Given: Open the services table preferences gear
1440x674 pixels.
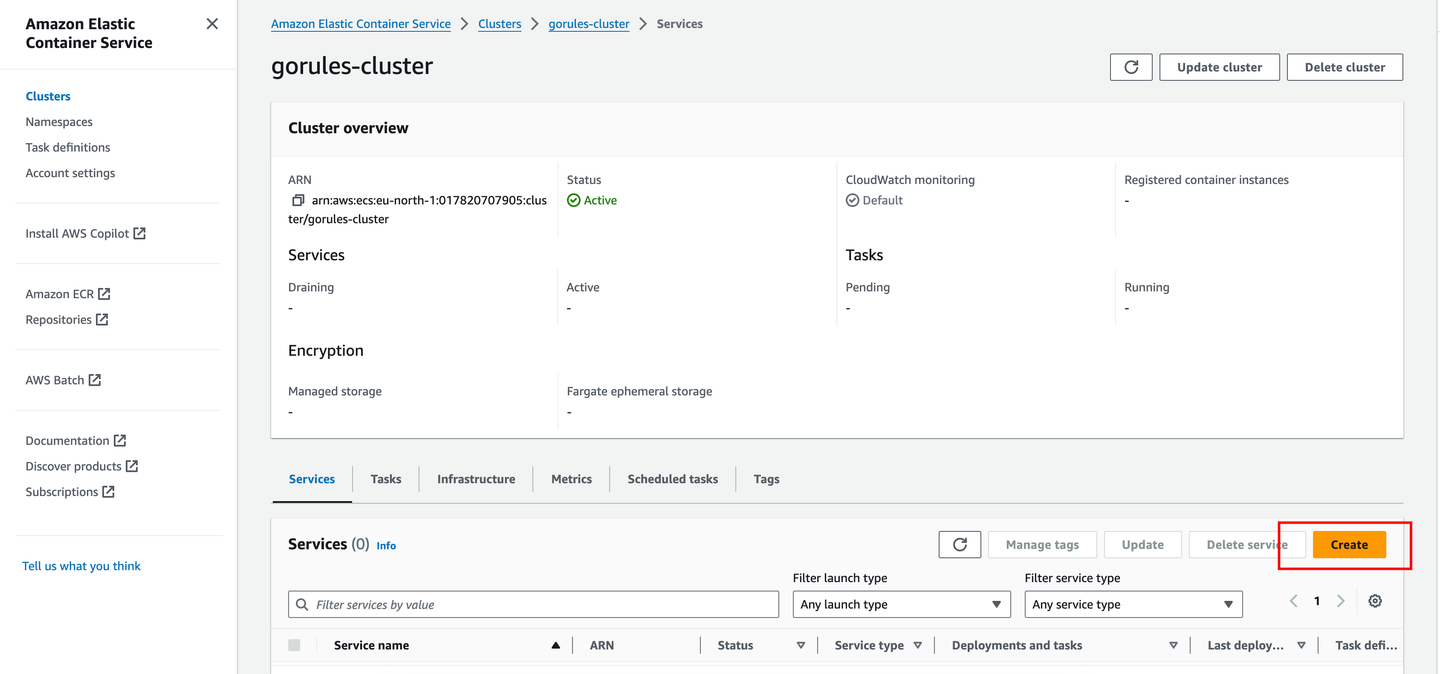Looking at the screenshot, I should tap(1375, 601).
